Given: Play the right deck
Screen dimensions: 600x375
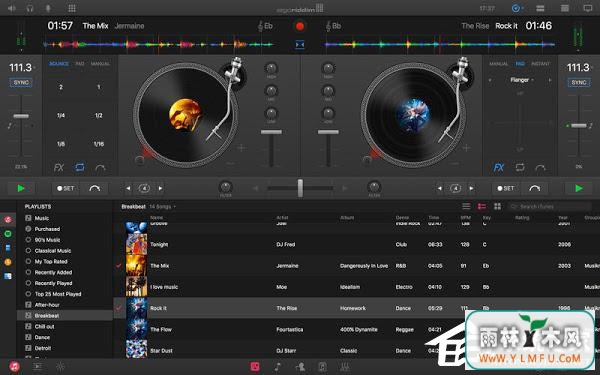Looking at the screenshot, I should (579, 188).
